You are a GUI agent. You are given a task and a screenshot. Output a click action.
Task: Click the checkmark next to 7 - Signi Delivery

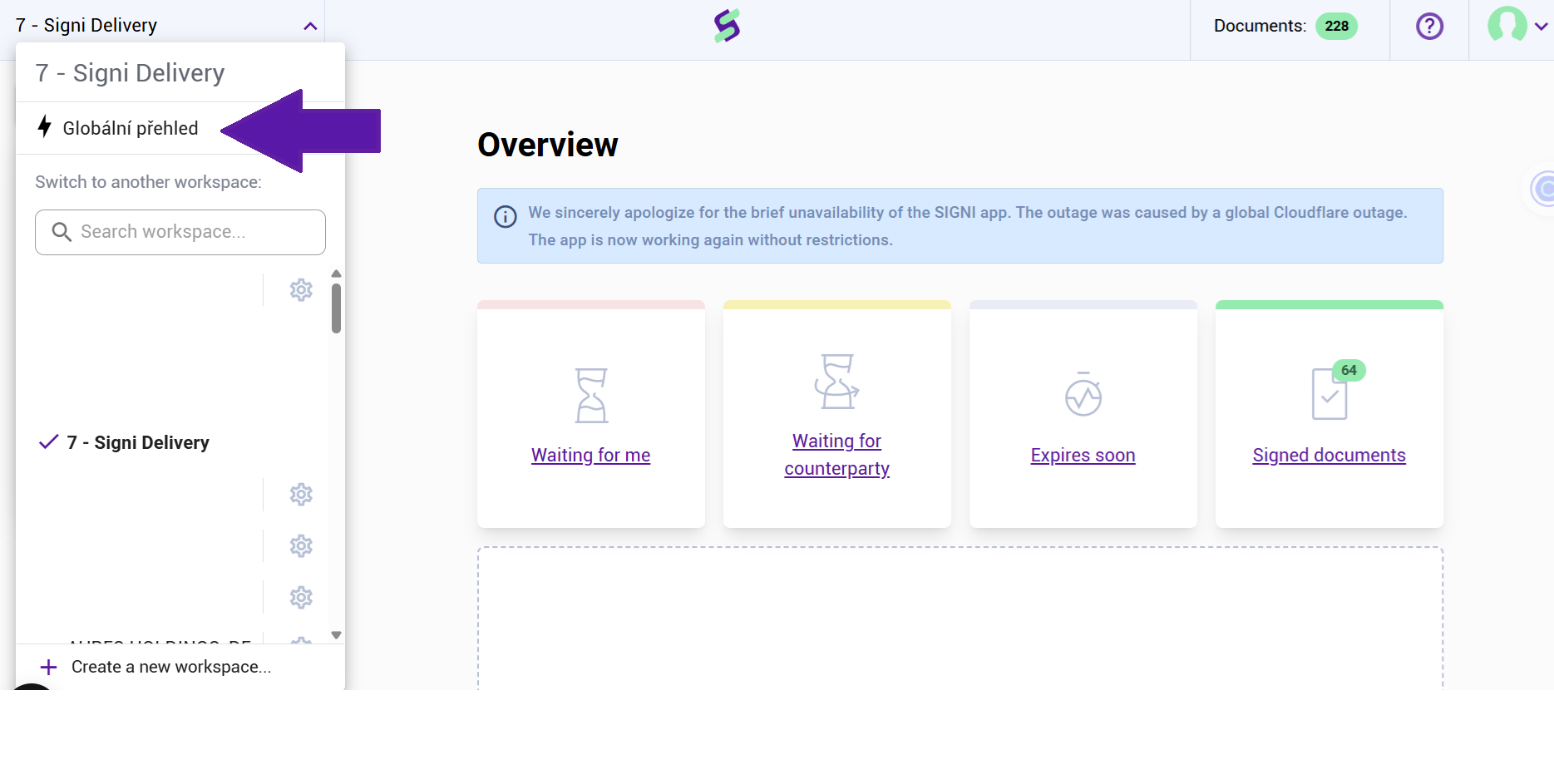[x=48, y=441]
